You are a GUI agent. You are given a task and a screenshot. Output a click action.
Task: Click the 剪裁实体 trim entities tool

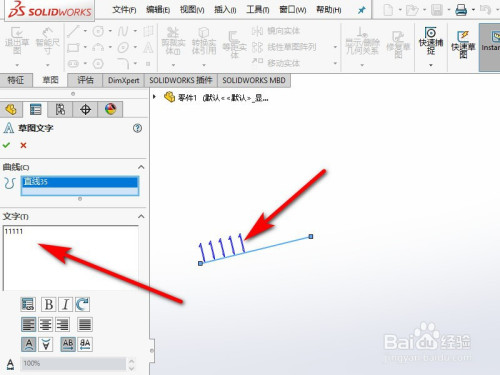(173, 41)
